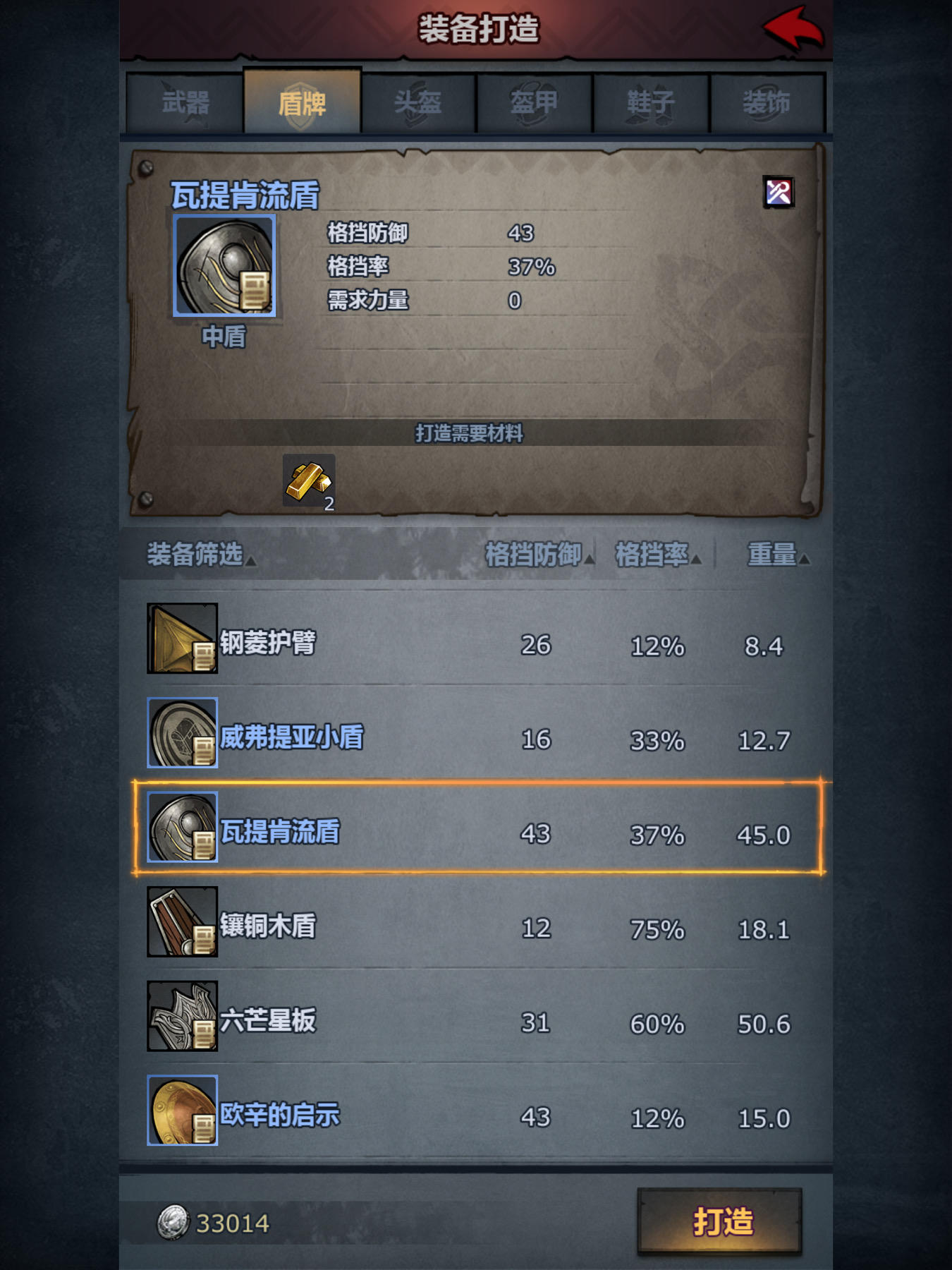
Task: Open the 装备筛选 filter dropdown
Action: click(x=200, y=555)
